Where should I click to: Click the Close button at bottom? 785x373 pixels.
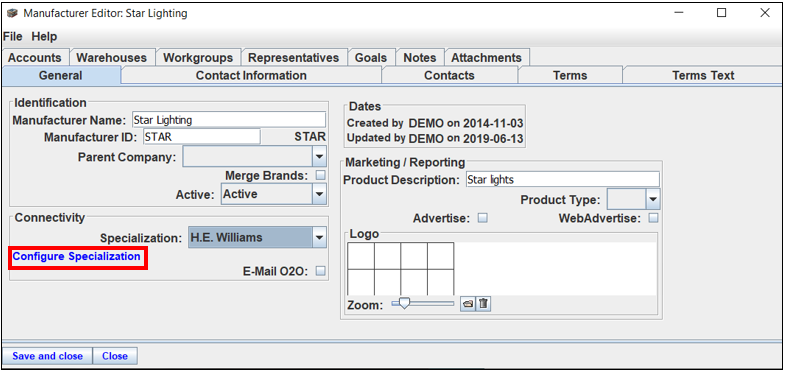pyautogui.click(x=115, y=356)
